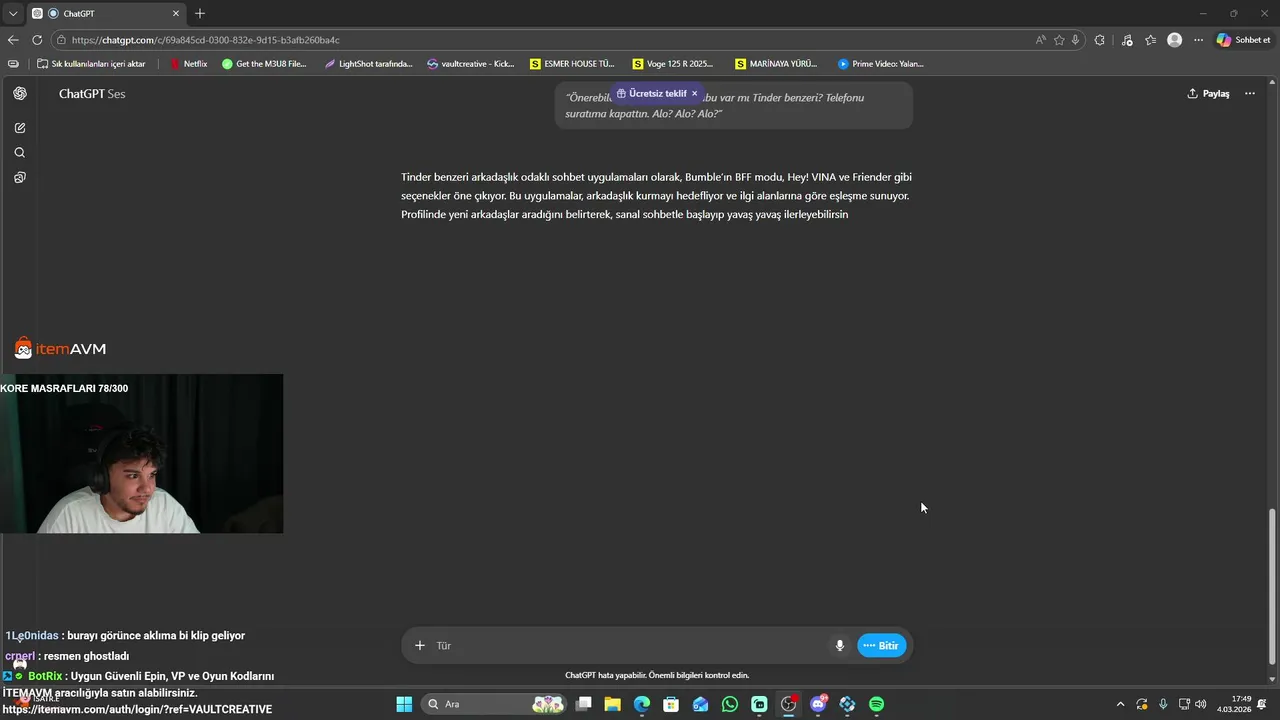Click the message text field 'Tür'

tap(630, 646)
